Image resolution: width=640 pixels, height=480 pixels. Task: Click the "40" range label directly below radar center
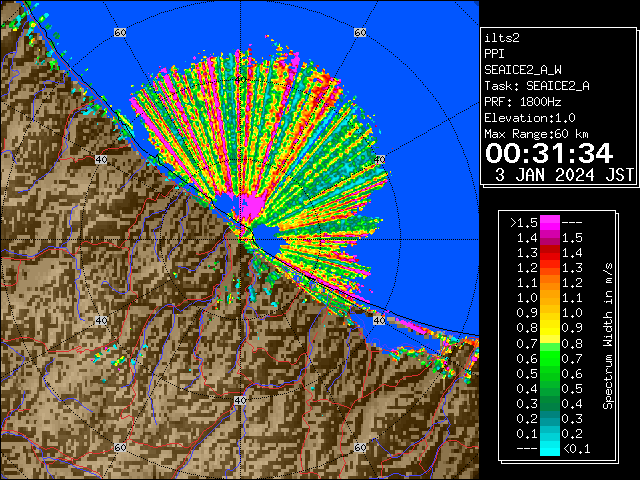(240, 400)
